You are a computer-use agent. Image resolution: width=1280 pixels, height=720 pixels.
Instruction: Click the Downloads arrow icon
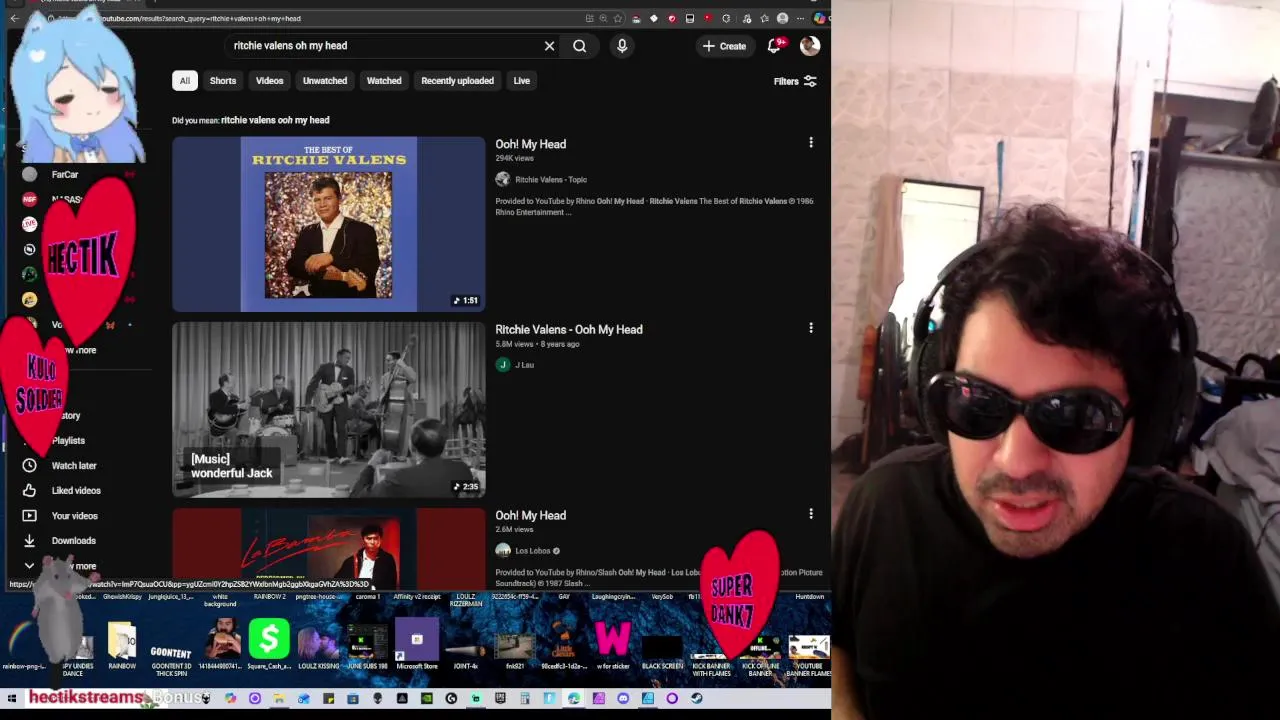[29, 541]
